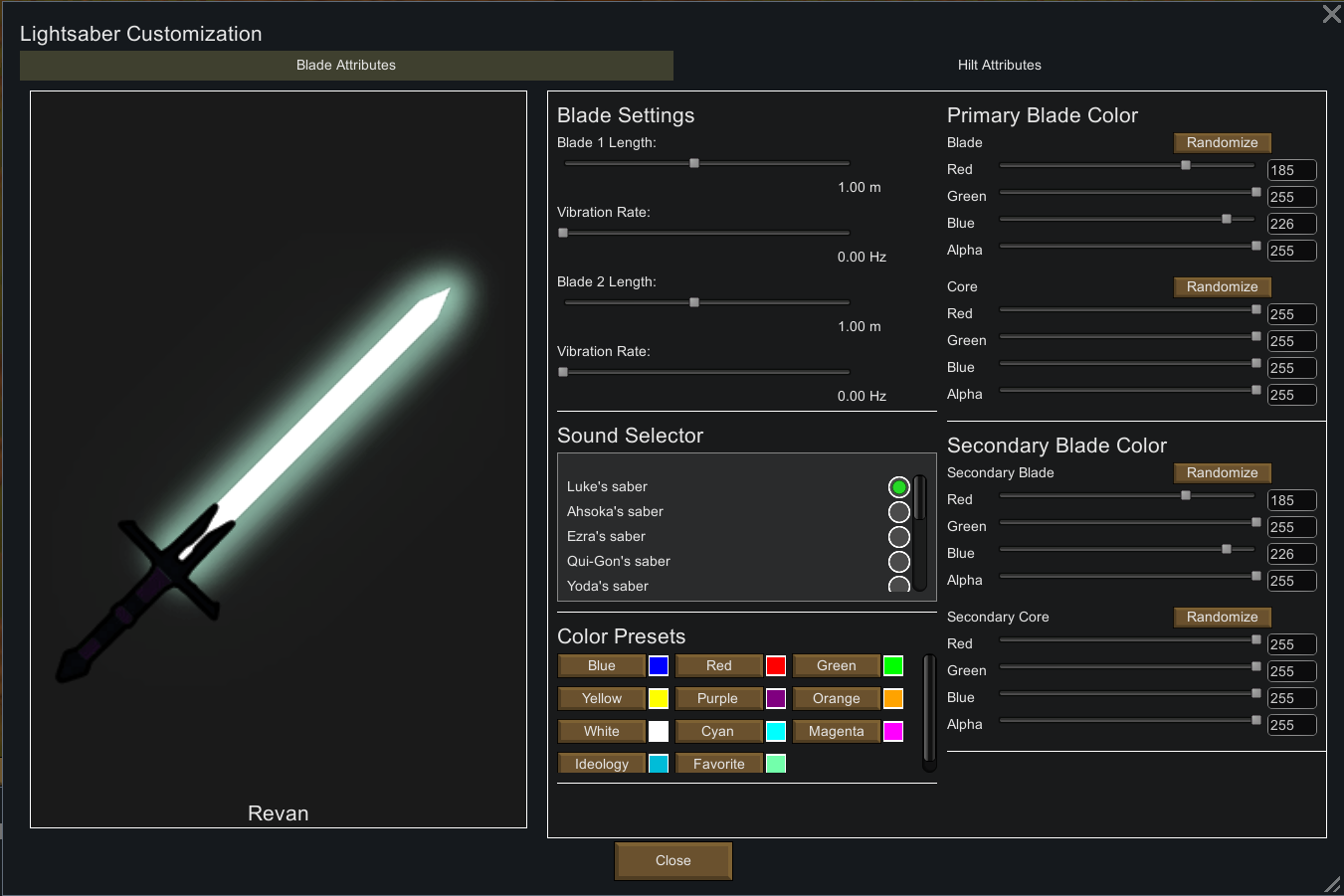Apply the Orange color preset

837,698
